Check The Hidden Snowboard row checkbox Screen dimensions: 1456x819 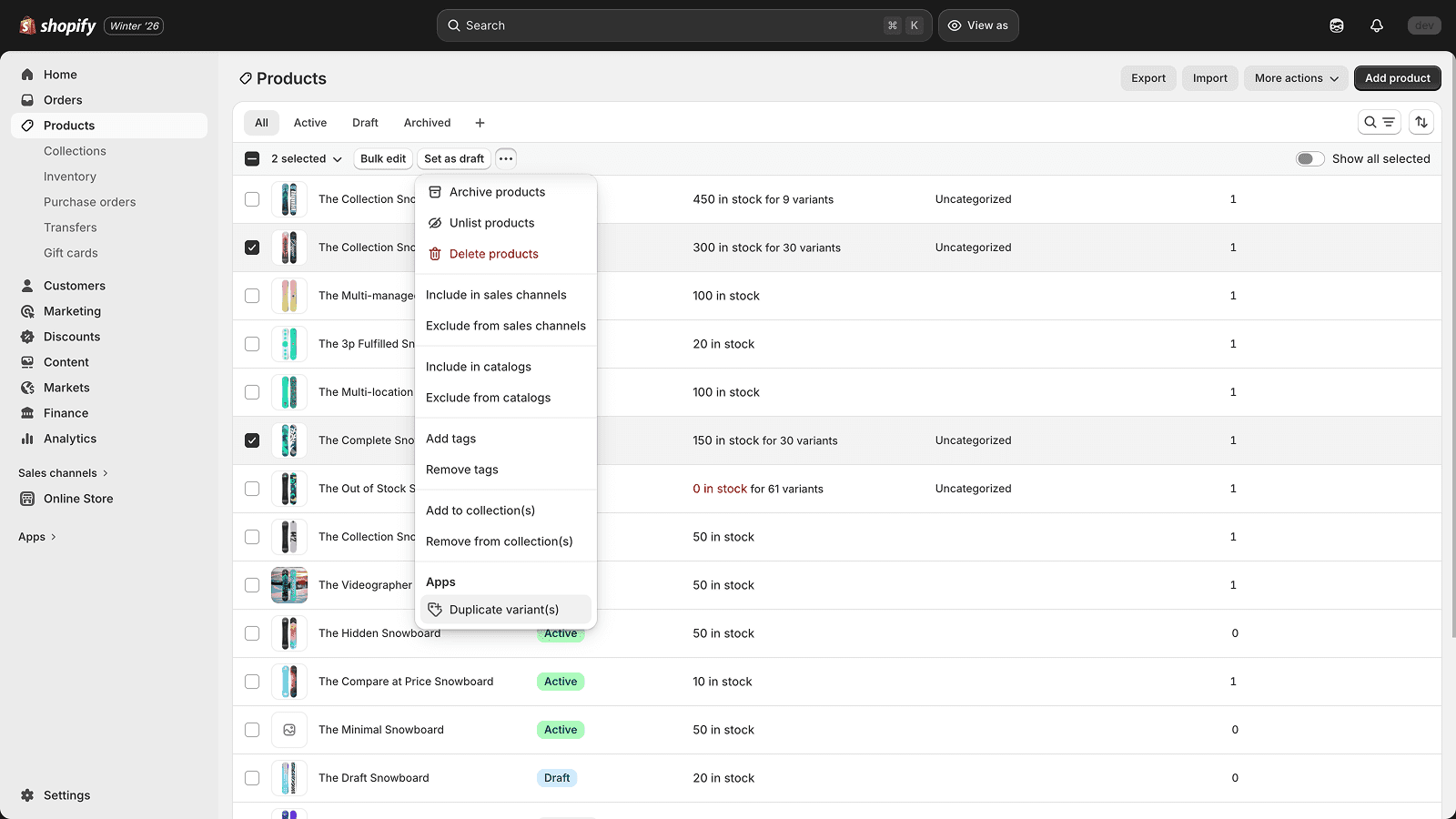tap(252, 633)
